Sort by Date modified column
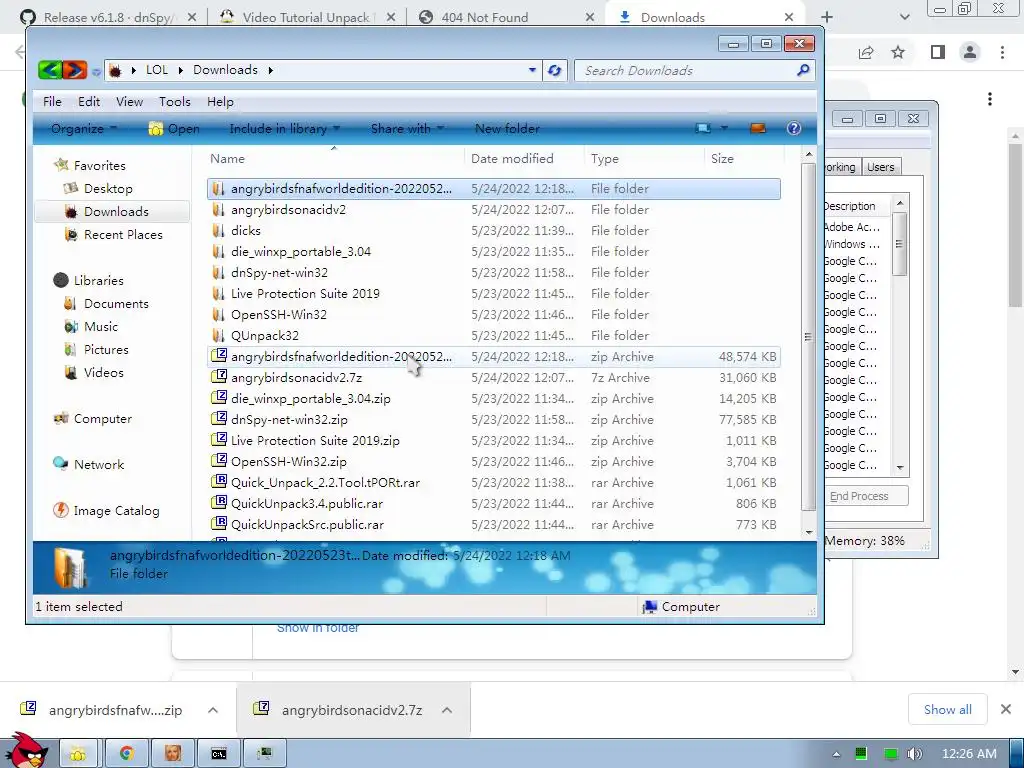This screenshot has height=768, width=1024. 512,159
